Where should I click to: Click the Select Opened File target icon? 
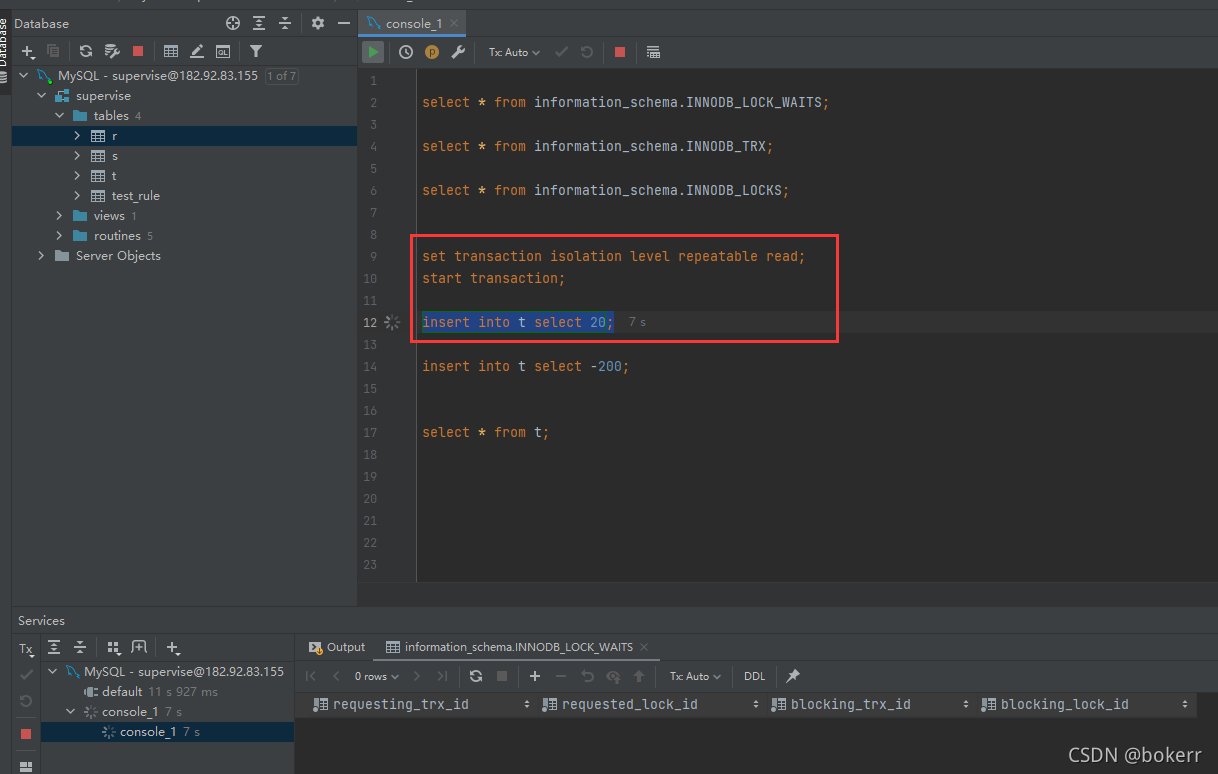click(x=233, y=23)
